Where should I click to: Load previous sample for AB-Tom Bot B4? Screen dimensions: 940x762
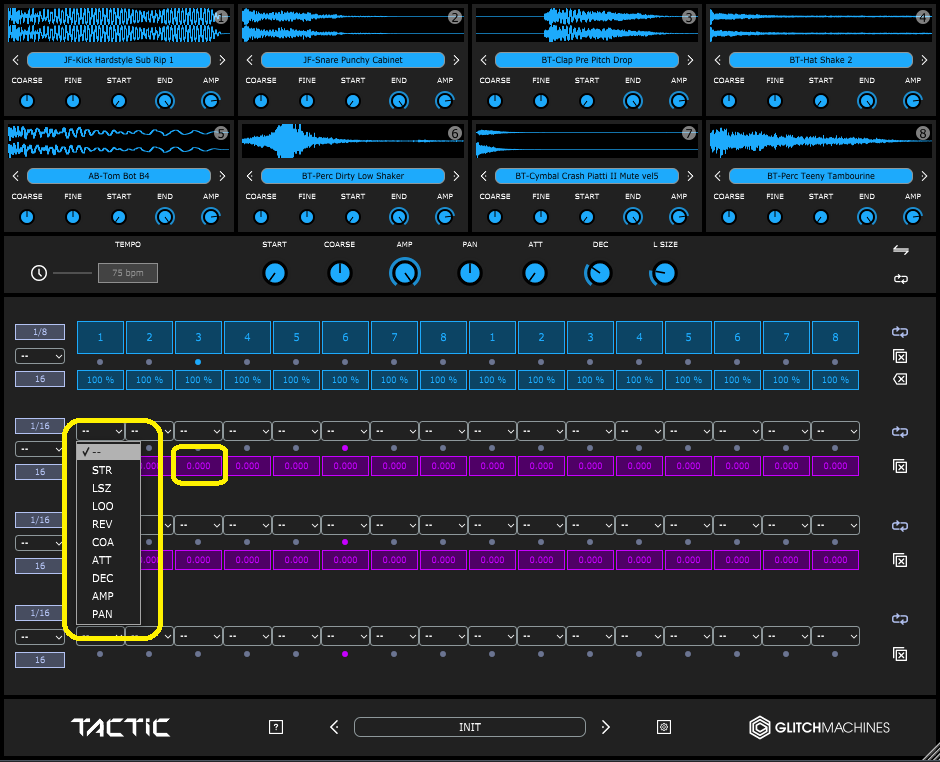pos(16,176)
